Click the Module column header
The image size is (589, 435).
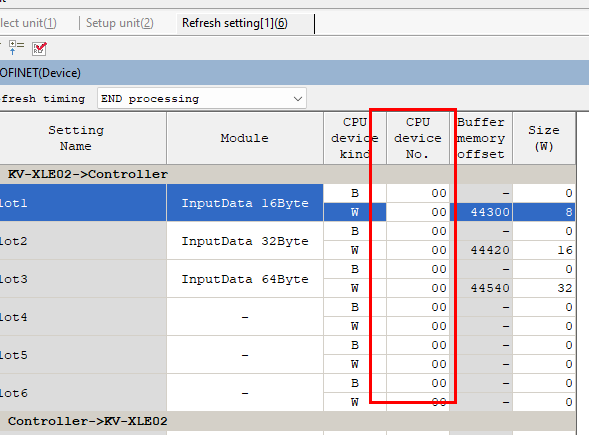click(x=245, y=138)
